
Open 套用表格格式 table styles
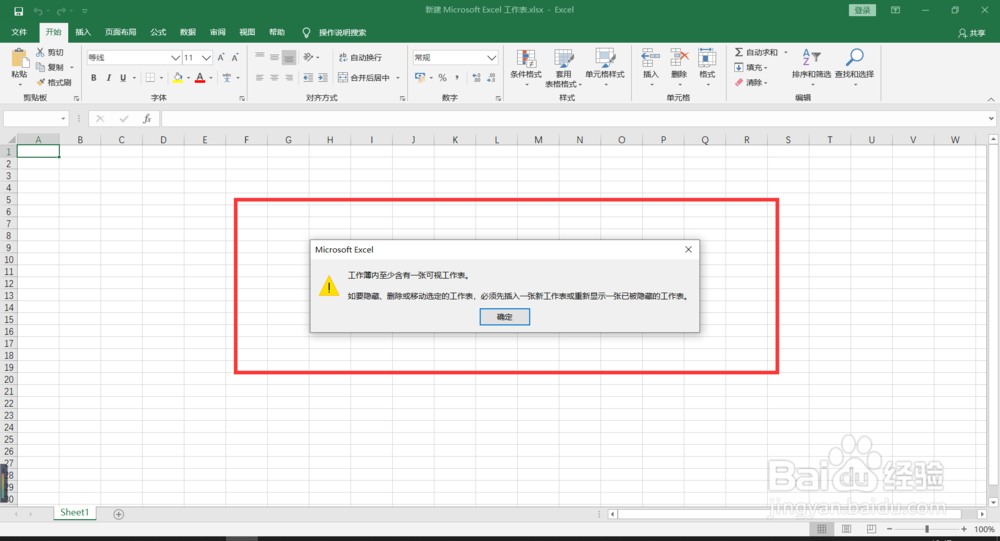[563, 68]
